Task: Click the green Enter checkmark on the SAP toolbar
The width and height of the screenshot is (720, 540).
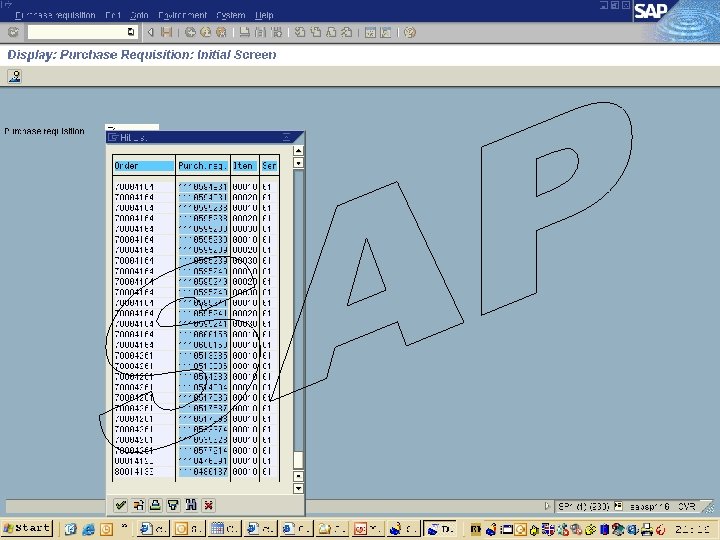Action: [13, 32]
